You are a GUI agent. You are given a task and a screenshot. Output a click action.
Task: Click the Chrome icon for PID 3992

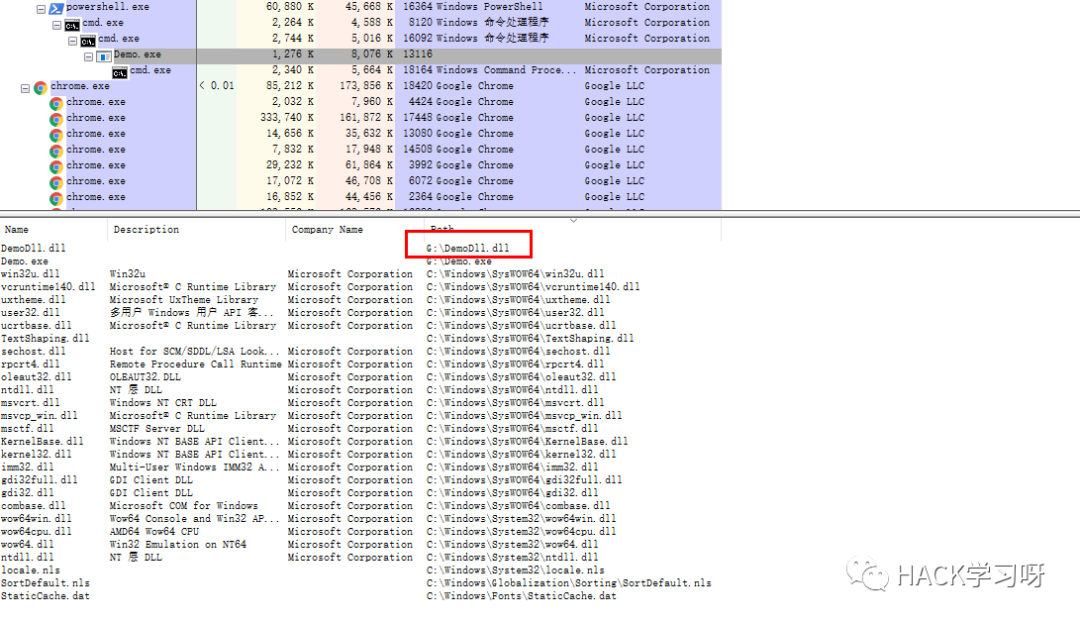click(56, 167)
